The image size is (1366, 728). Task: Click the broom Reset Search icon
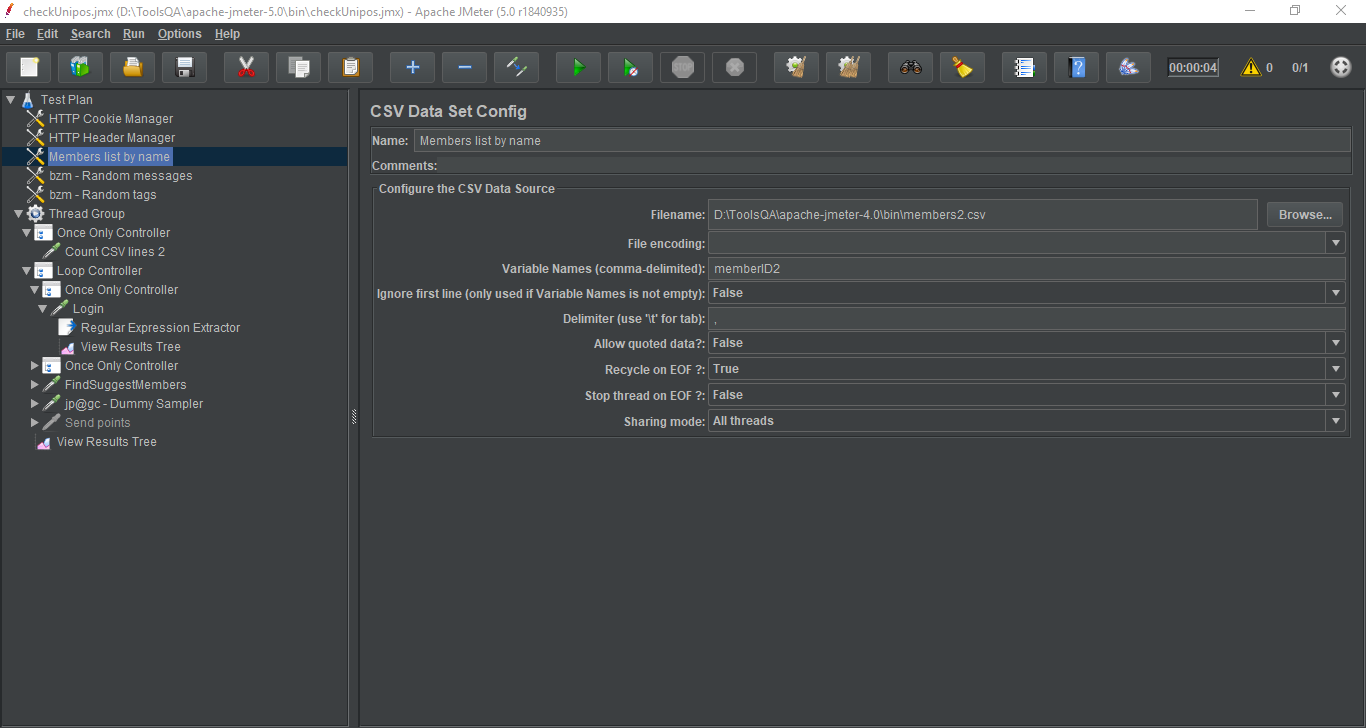click(962, 67)
